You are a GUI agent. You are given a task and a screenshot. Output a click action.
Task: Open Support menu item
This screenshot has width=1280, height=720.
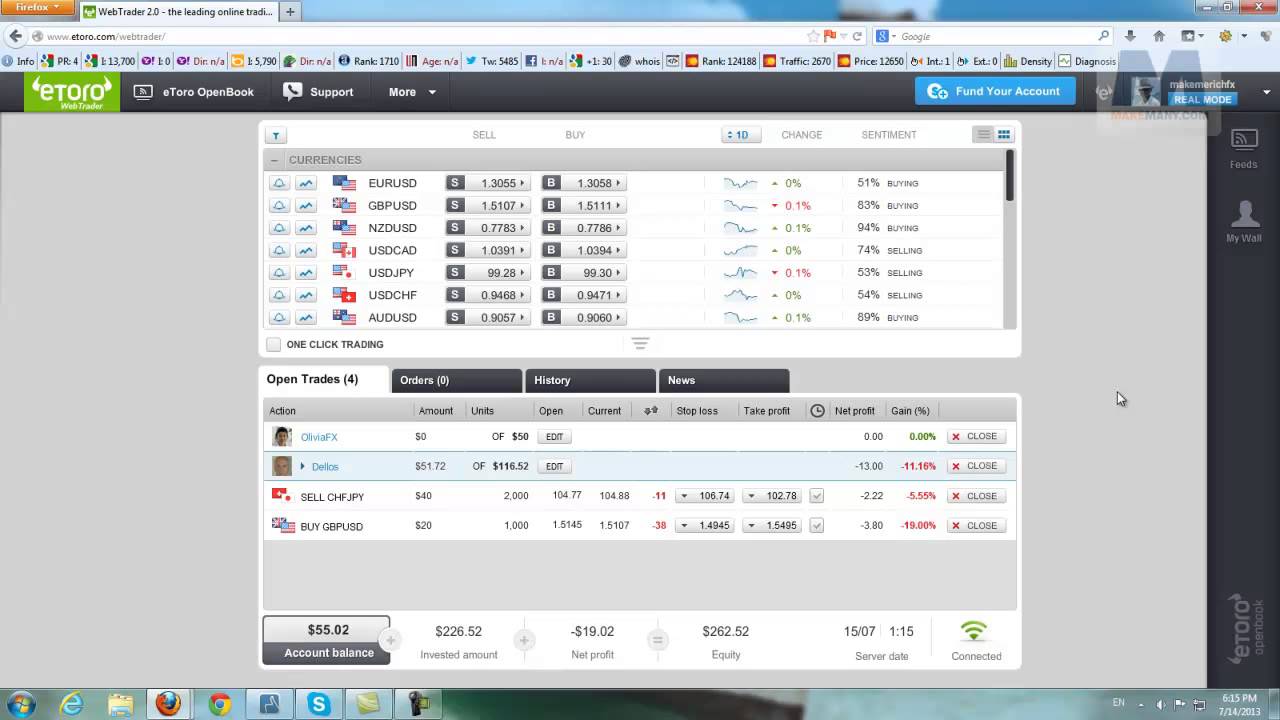point(318,92)
